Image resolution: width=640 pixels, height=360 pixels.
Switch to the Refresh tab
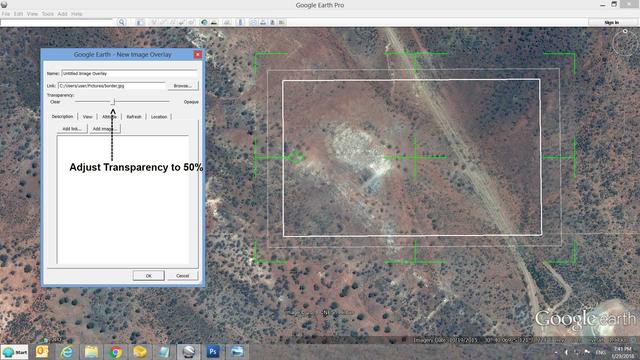click(x=134, y=117)
